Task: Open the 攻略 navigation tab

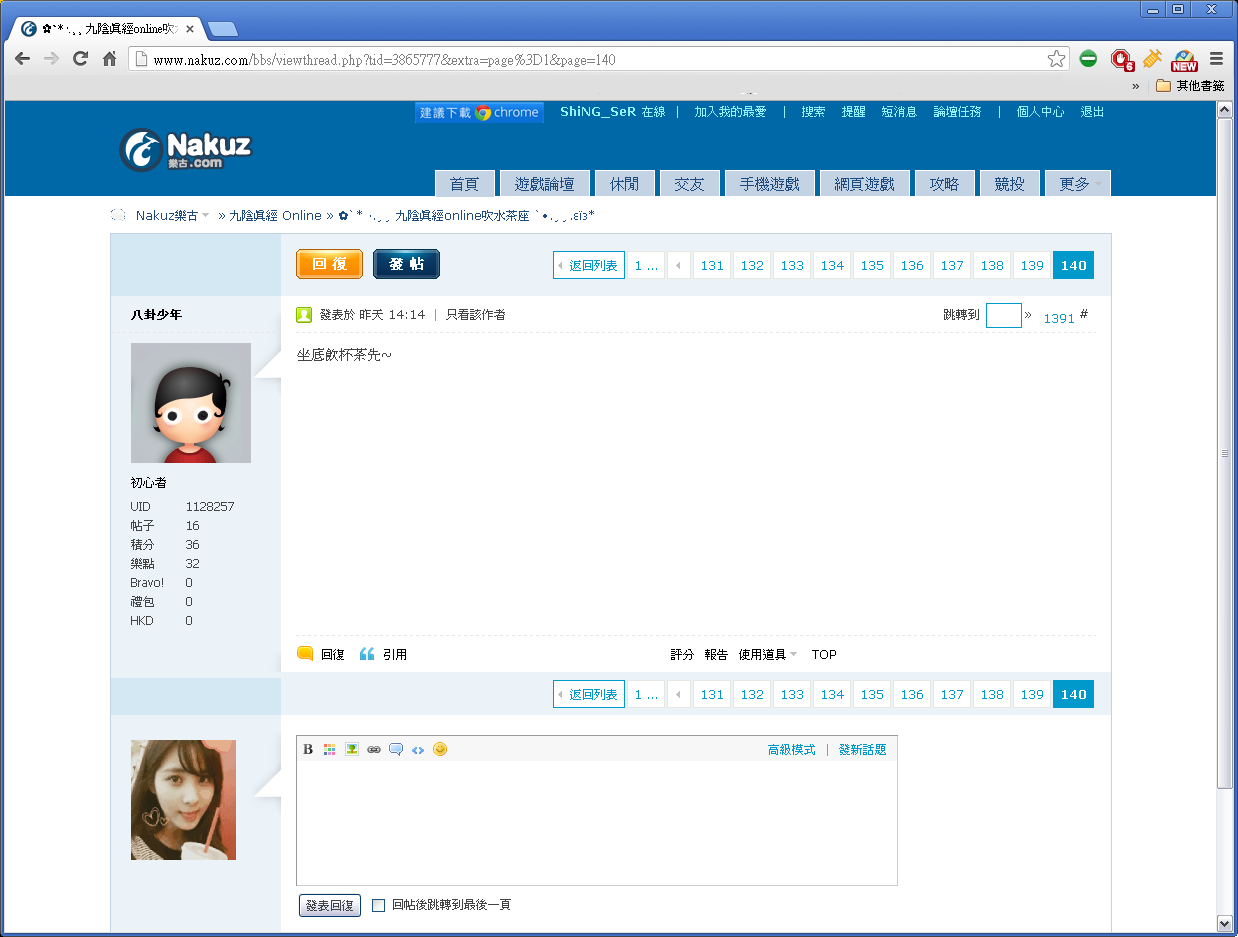Action: coord(944,184)
